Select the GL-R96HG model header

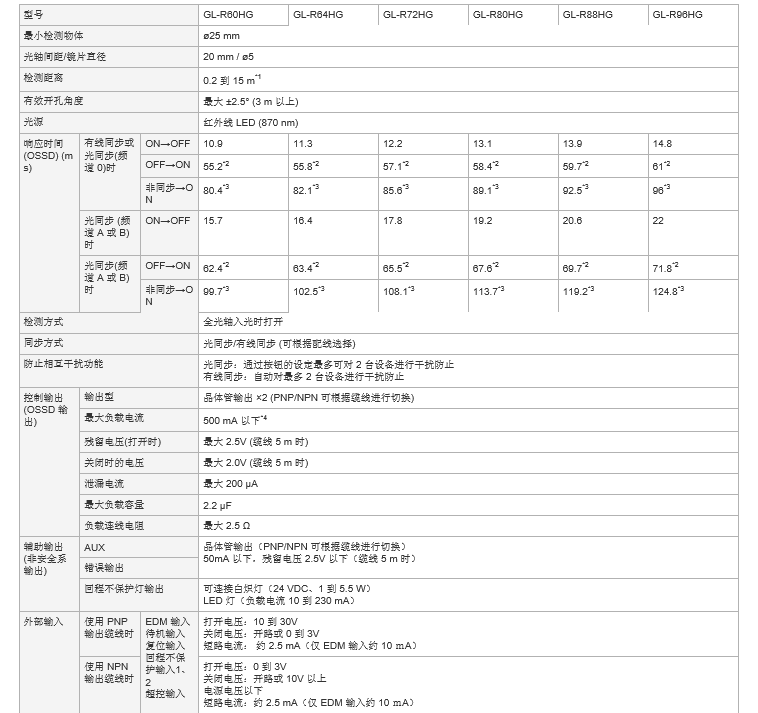[677, 14]
